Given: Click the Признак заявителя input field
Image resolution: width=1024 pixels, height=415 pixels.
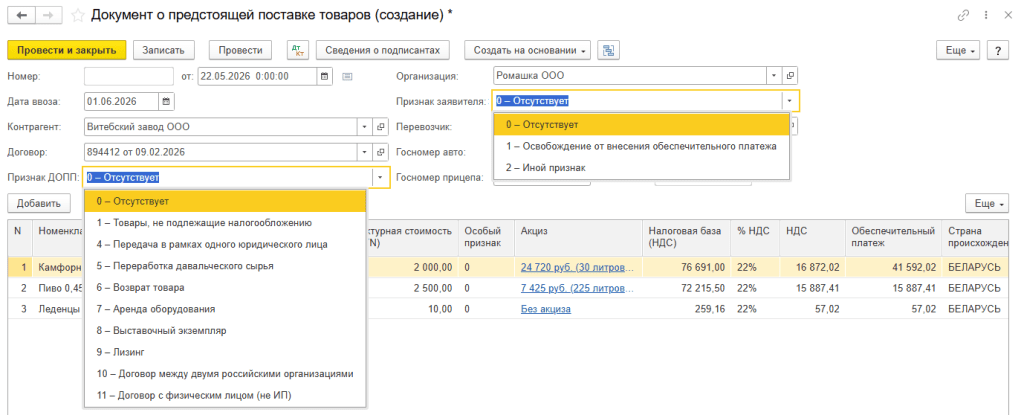Looking at the screenshot, I should pyautogui.click(x=637, y=101).
